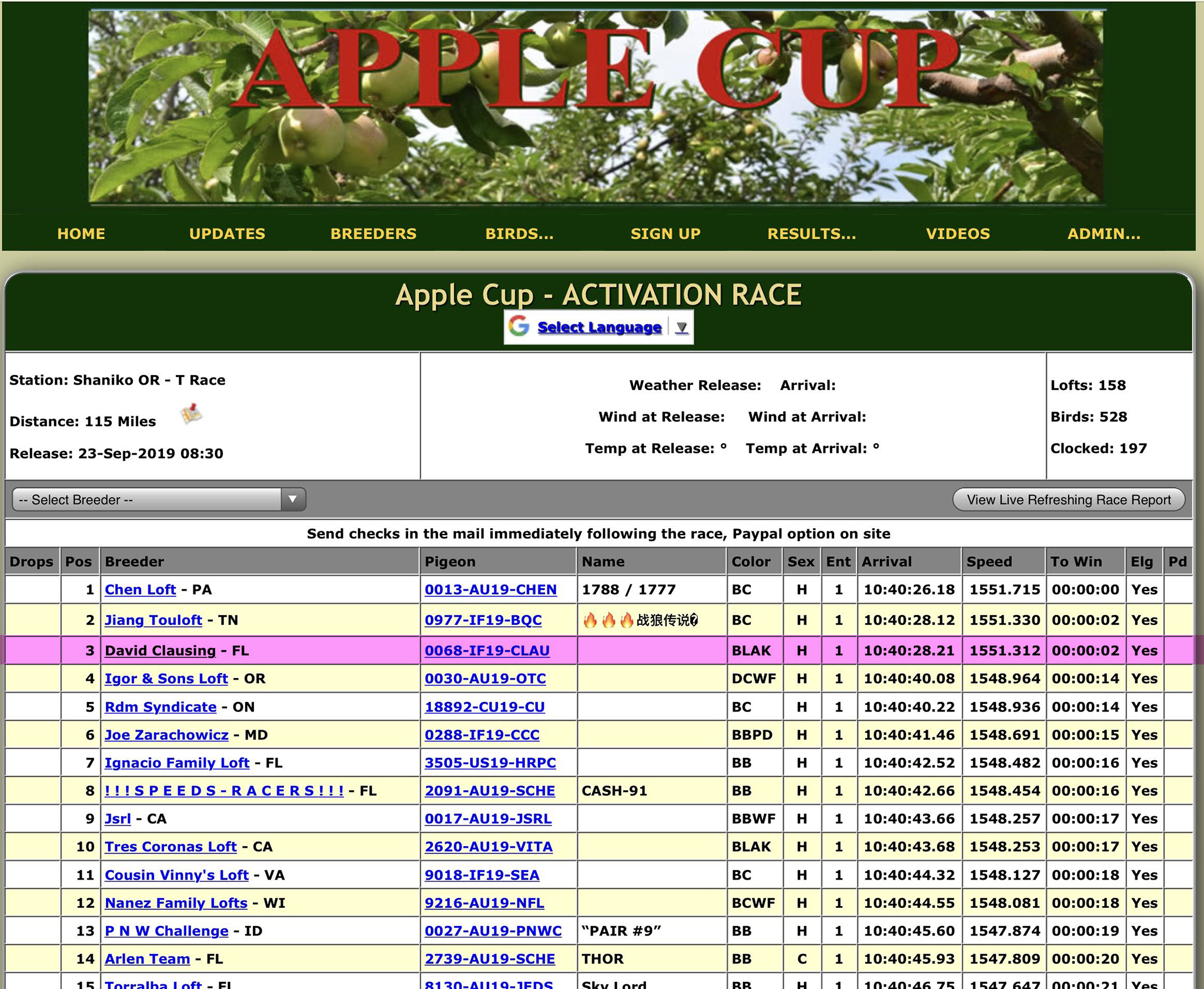
Task: Open the ADMIN... dropdown menu
Action: pyautogui.click(x=1103, y=233)
